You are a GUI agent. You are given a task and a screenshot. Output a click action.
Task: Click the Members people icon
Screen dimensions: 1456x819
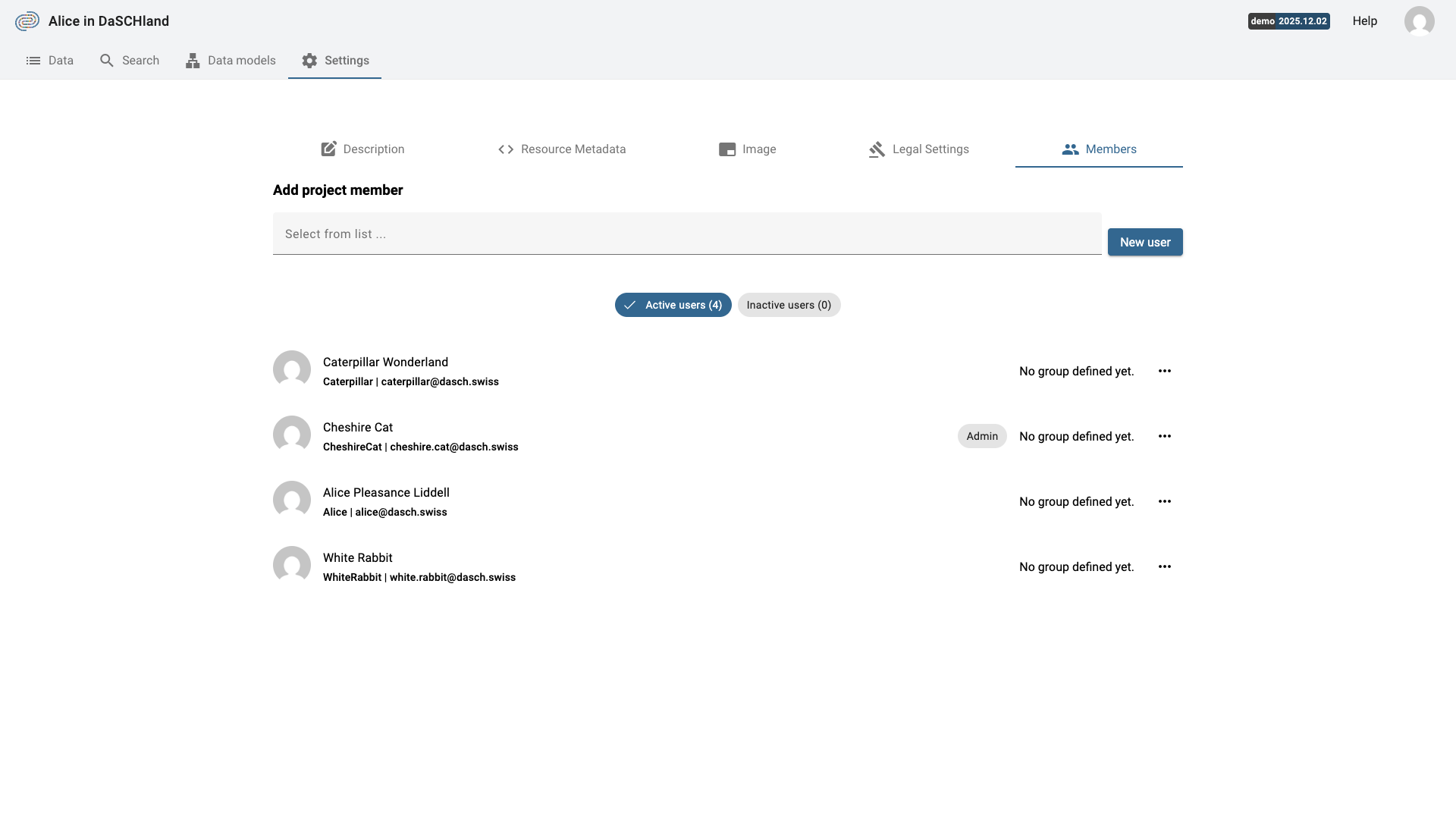click(x=1071, y=149)
